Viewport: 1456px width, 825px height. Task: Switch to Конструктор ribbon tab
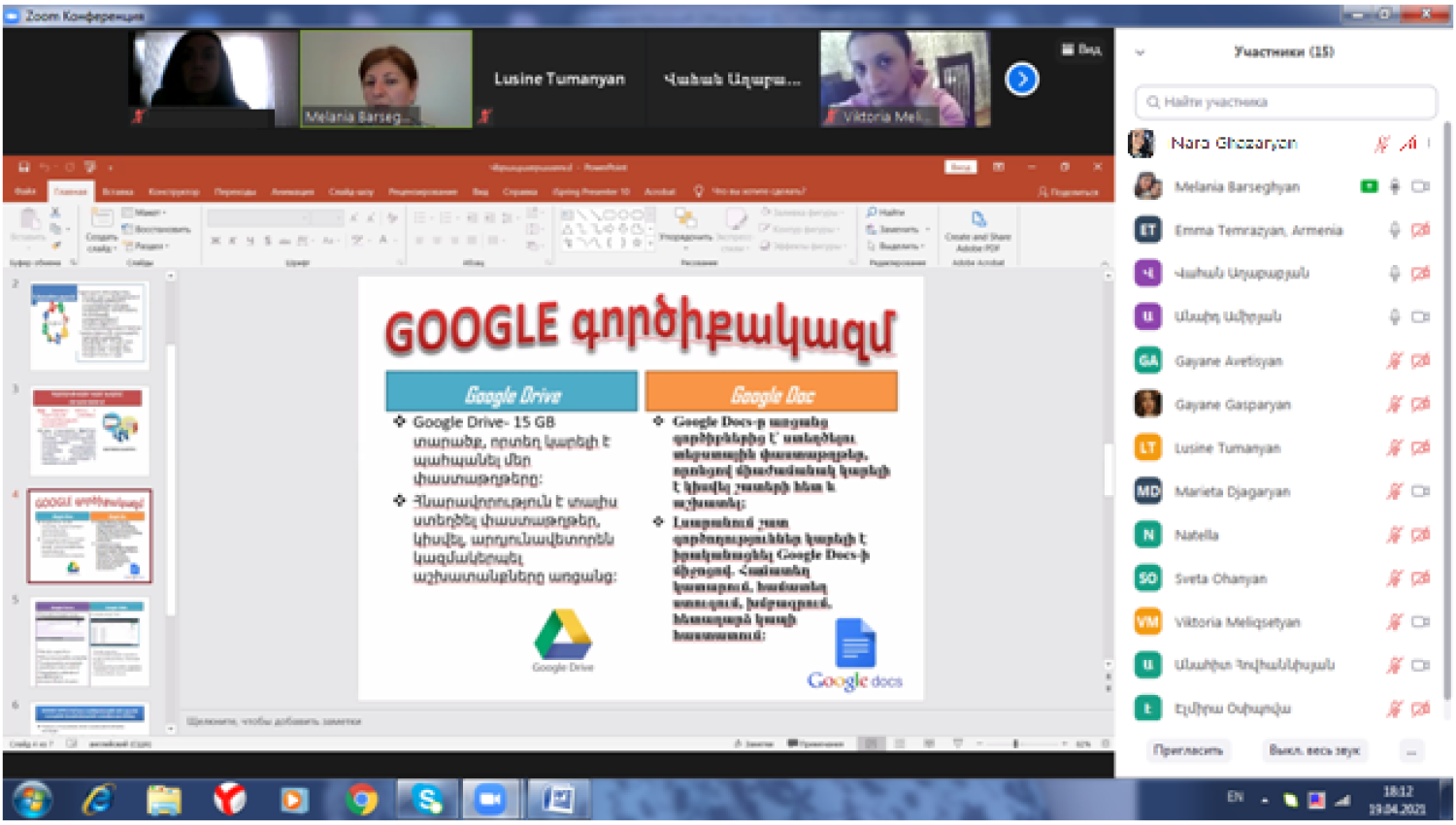tap(176, 192)
